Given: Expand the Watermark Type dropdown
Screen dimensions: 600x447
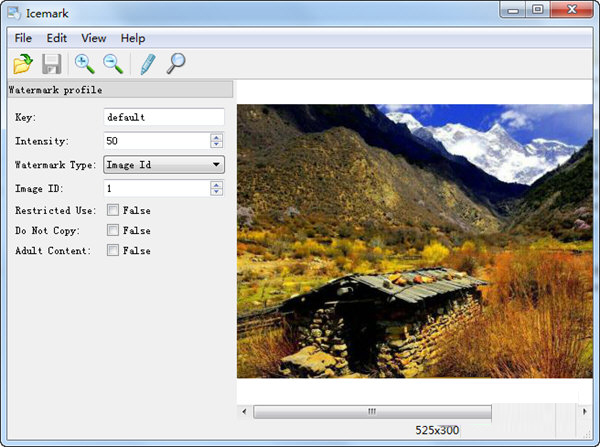Looking at the screenshot, I should point(164,165).
